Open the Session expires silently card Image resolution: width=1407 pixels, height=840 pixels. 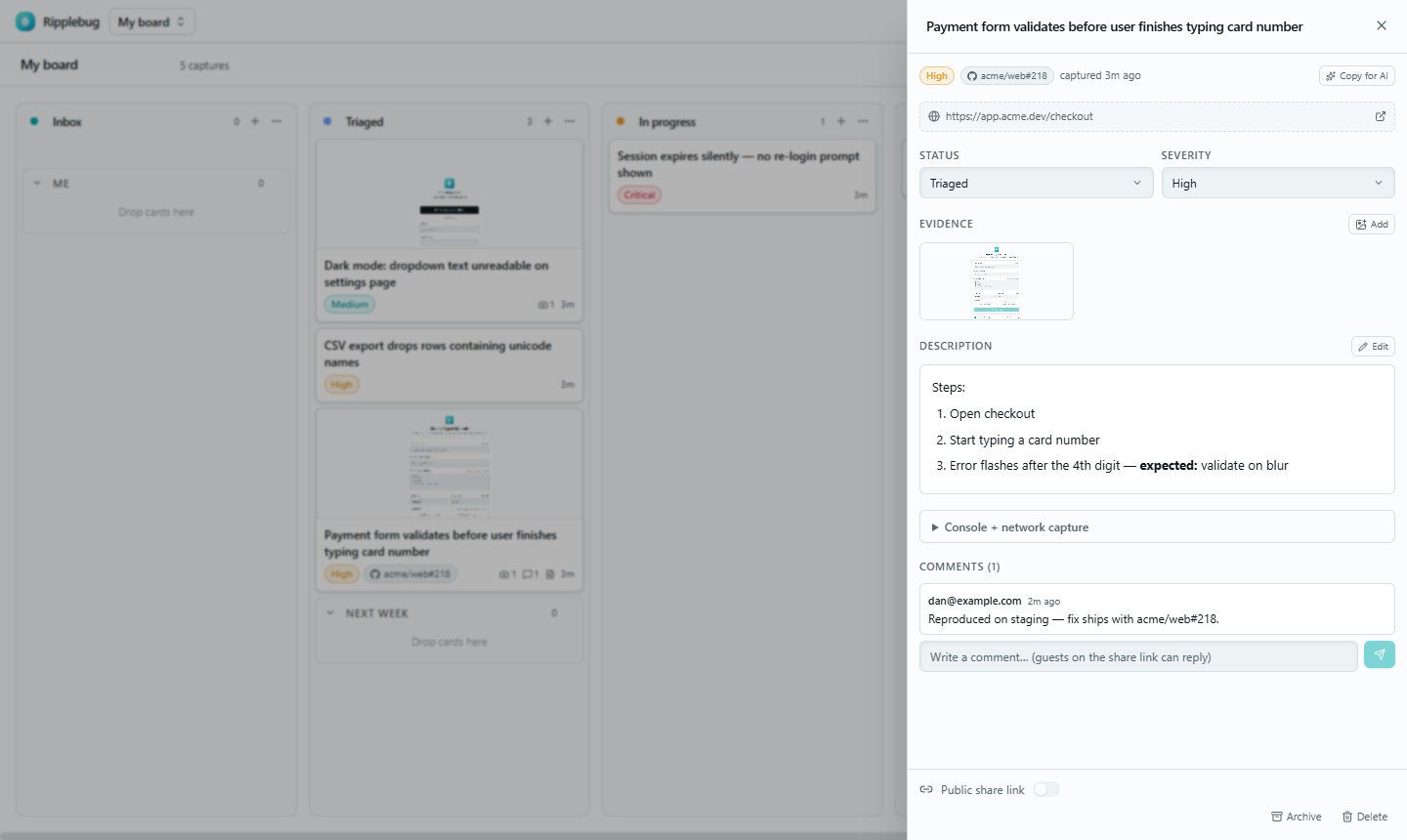click(x=743, y=176)
